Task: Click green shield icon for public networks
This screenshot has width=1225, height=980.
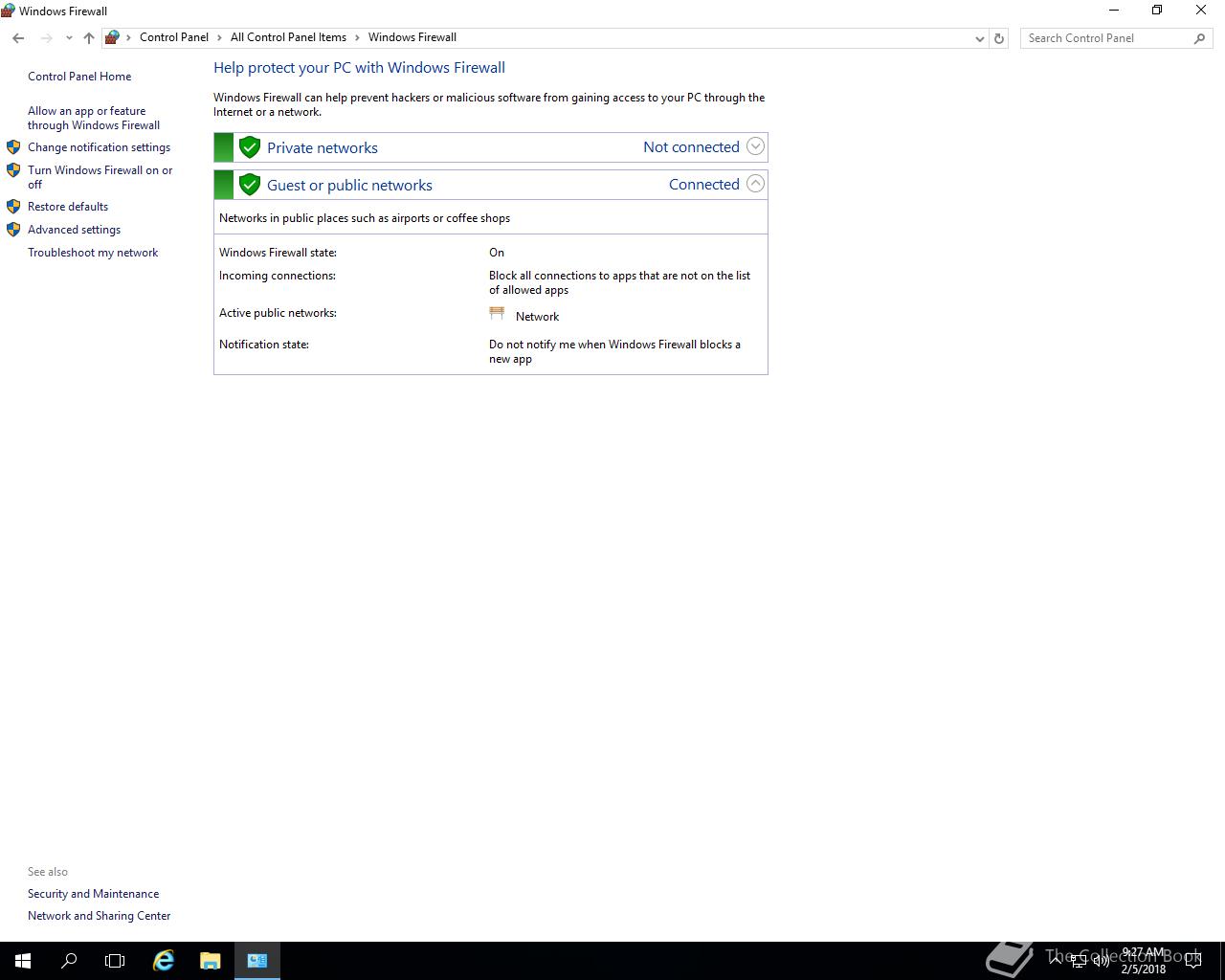Action: pyautogui.click(x=250, y=185)
